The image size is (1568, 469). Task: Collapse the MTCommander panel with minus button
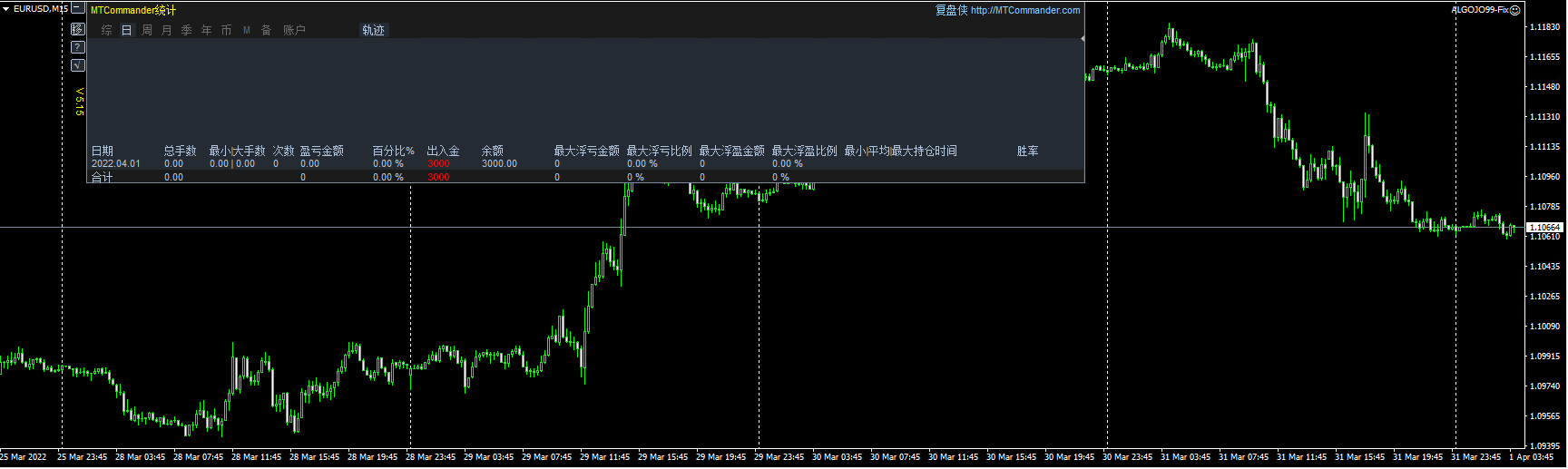click(78, 8)
